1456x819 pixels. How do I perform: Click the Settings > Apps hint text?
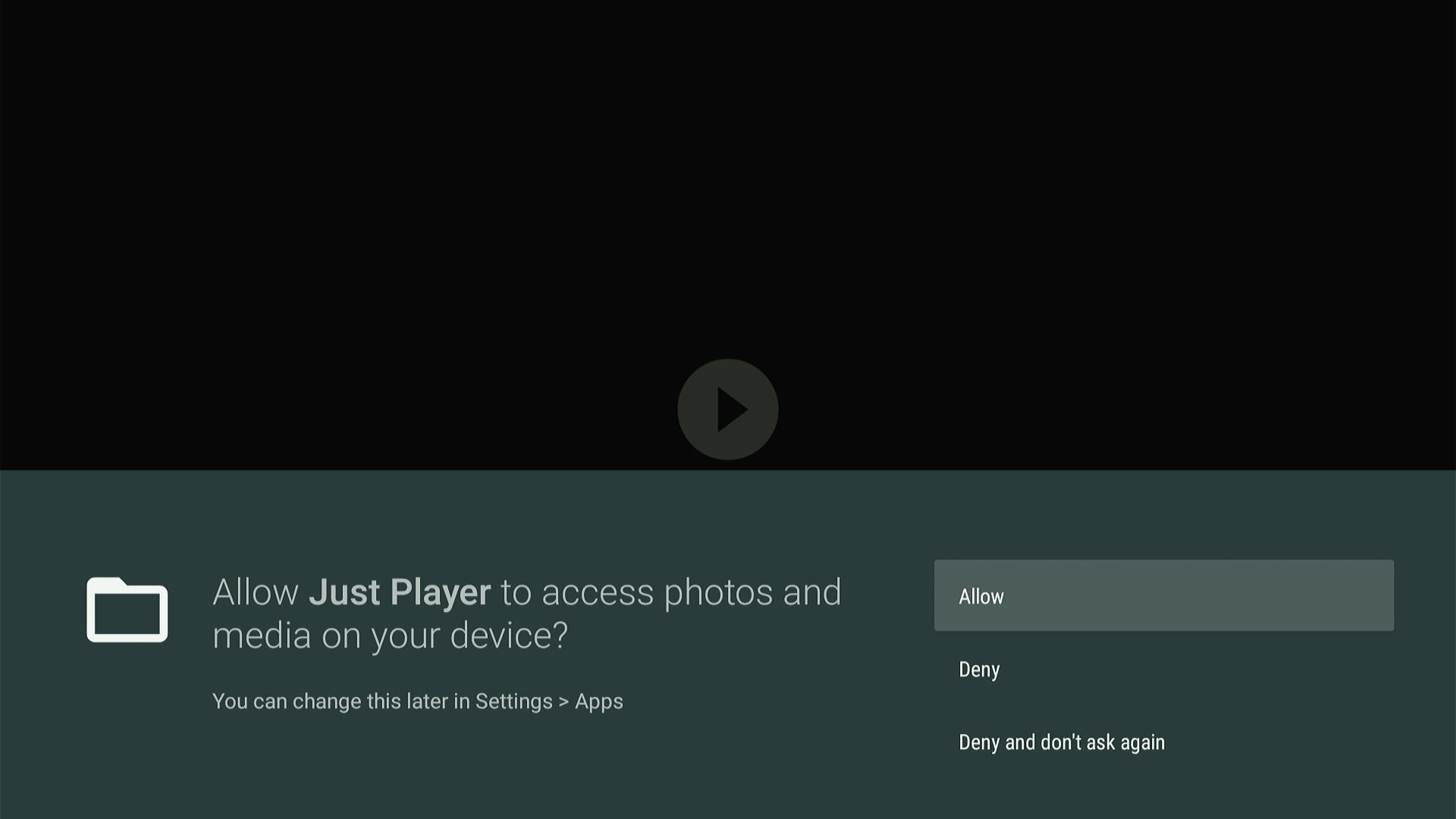point(418,701)
